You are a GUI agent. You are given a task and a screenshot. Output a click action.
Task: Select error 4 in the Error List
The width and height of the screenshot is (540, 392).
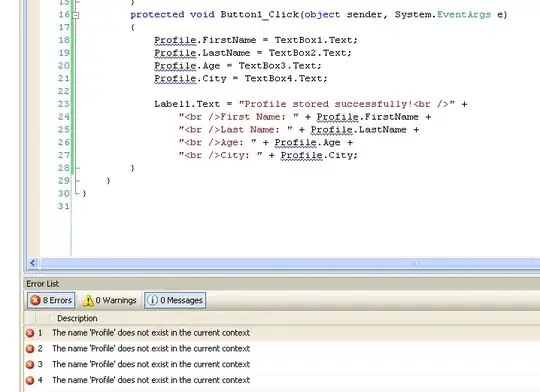coord(282,380)
